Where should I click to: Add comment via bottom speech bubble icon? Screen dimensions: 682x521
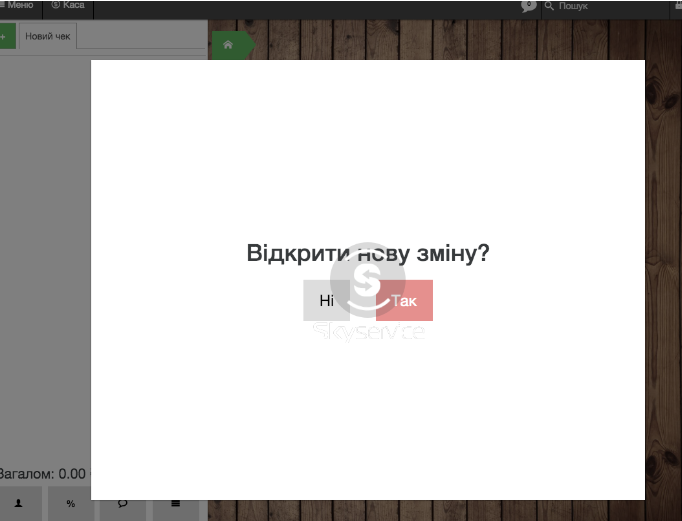point(122,503)
